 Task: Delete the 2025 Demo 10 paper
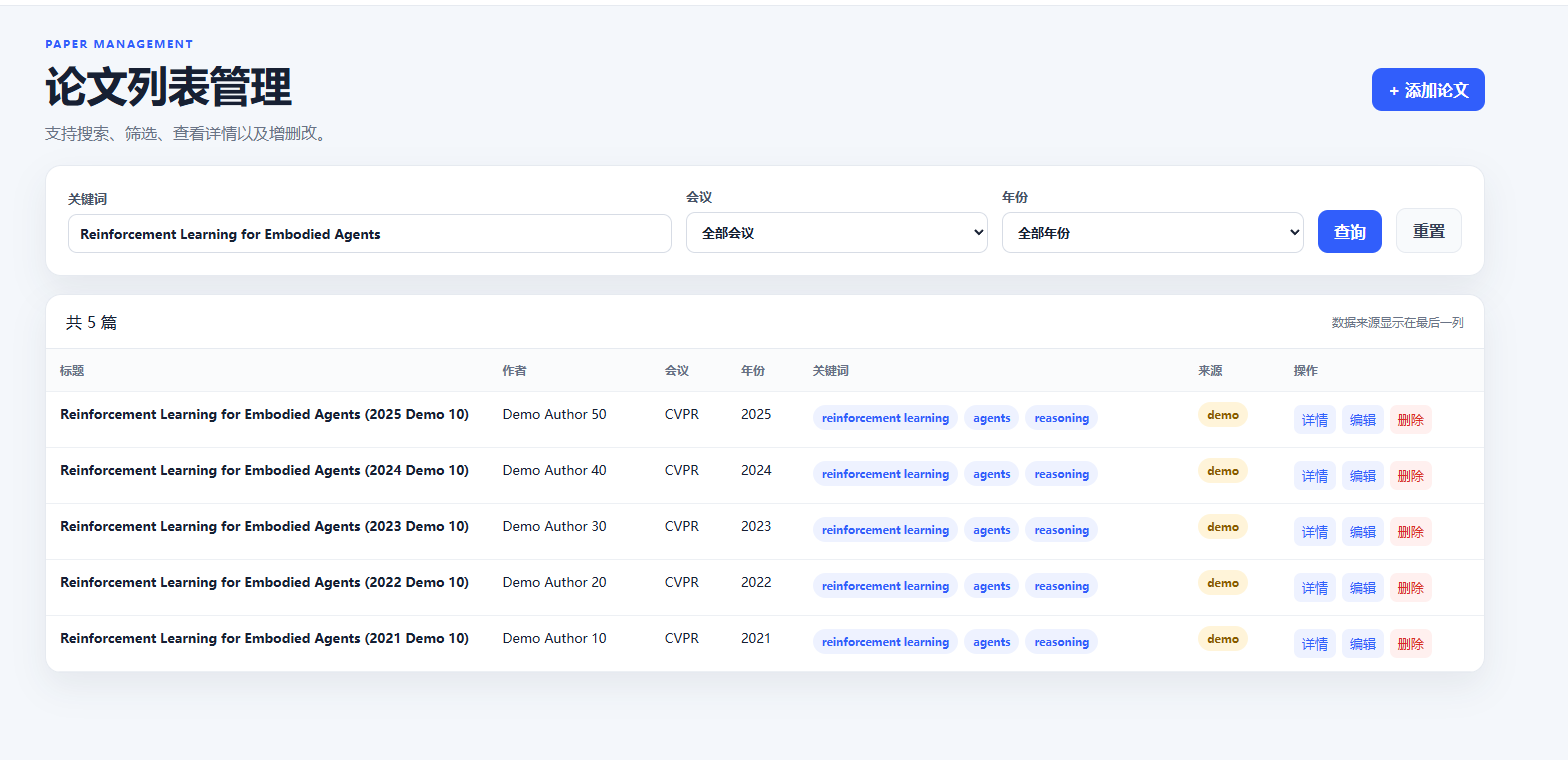1411,420
